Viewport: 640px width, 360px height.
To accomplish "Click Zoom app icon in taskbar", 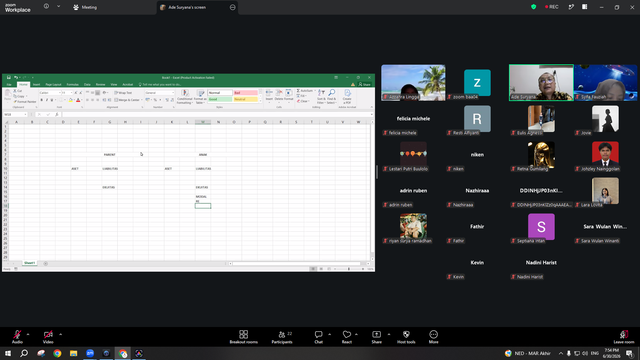I will [90, 353].
